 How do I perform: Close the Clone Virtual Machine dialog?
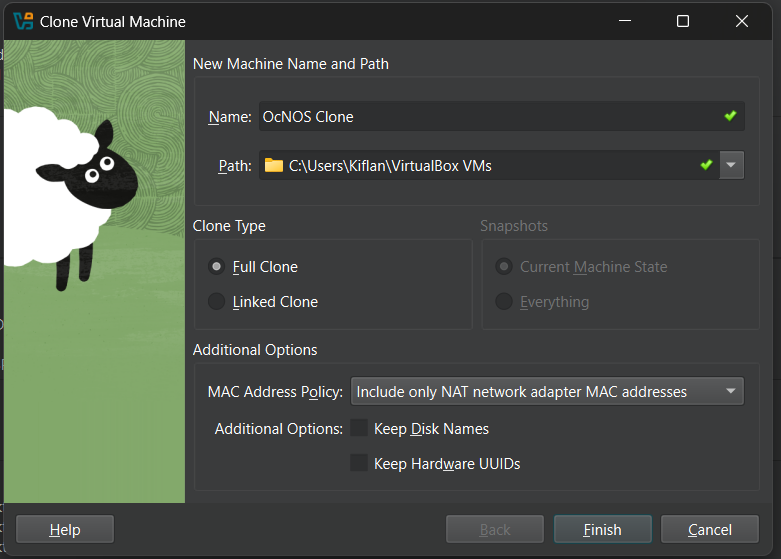742,21
